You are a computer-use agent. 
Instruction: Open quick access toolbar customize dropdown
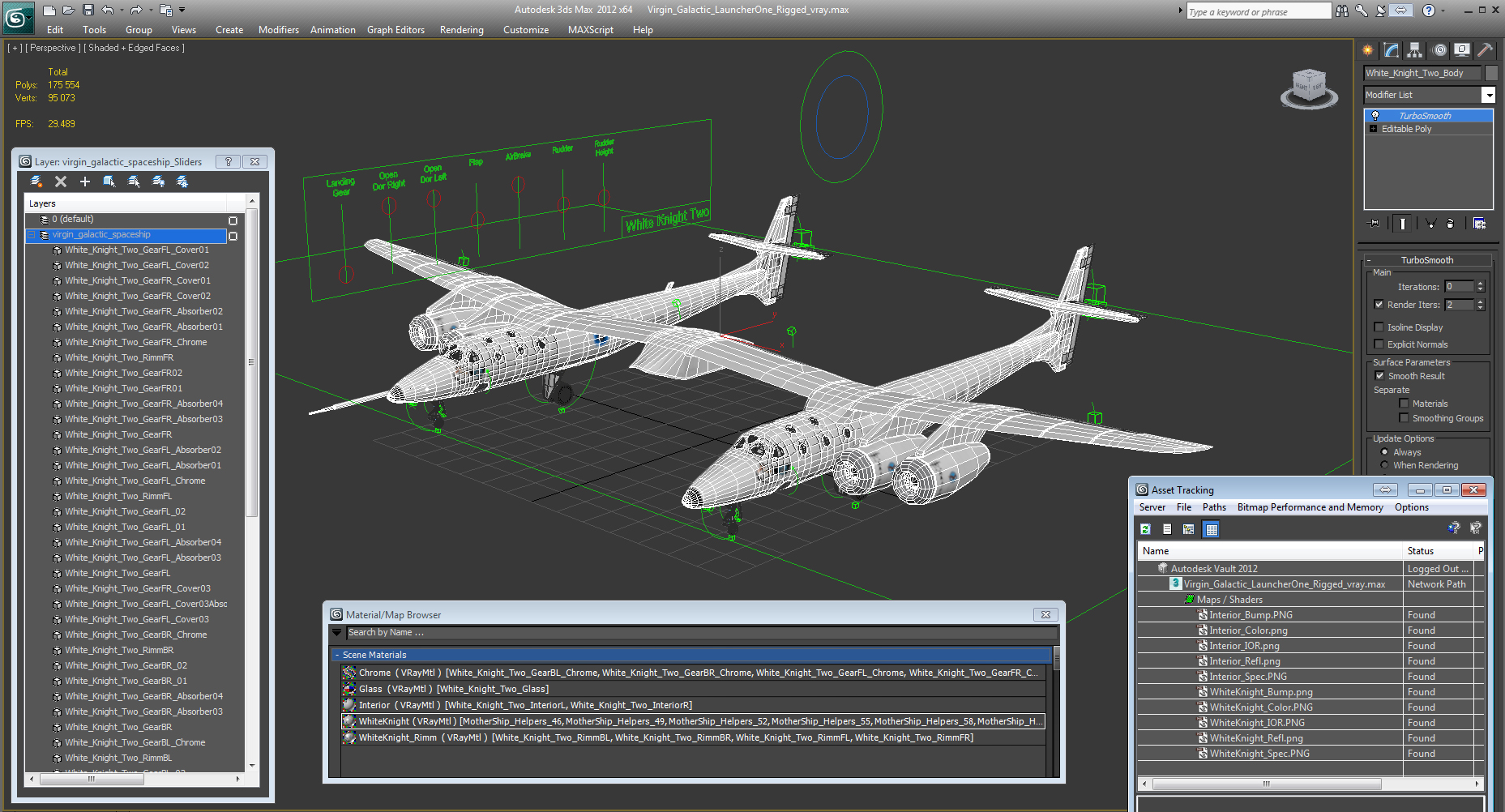pyautogui.click(x=182, y=11)
